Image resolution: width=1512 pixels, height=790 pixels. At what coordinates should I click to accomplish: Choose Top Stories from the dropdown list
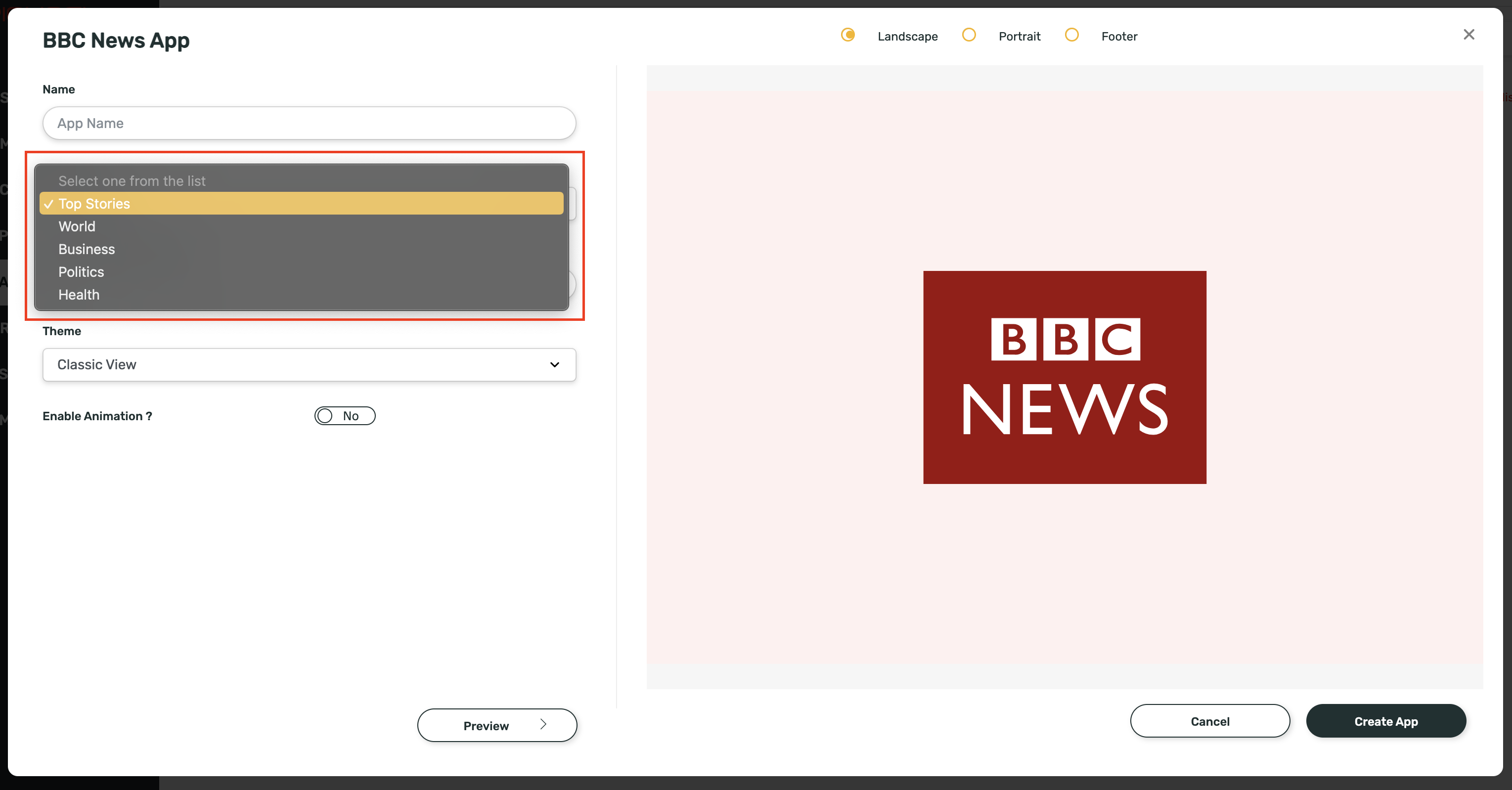[301, 204]
